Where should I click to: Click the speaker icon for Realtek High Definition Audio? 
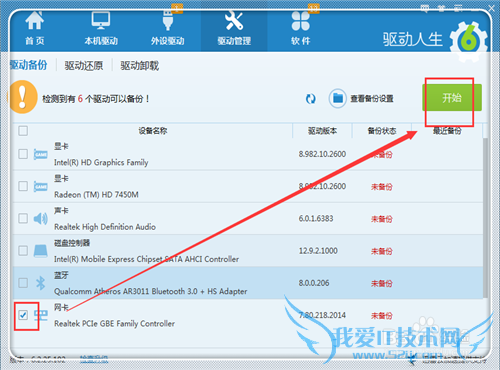coord(41,219)
